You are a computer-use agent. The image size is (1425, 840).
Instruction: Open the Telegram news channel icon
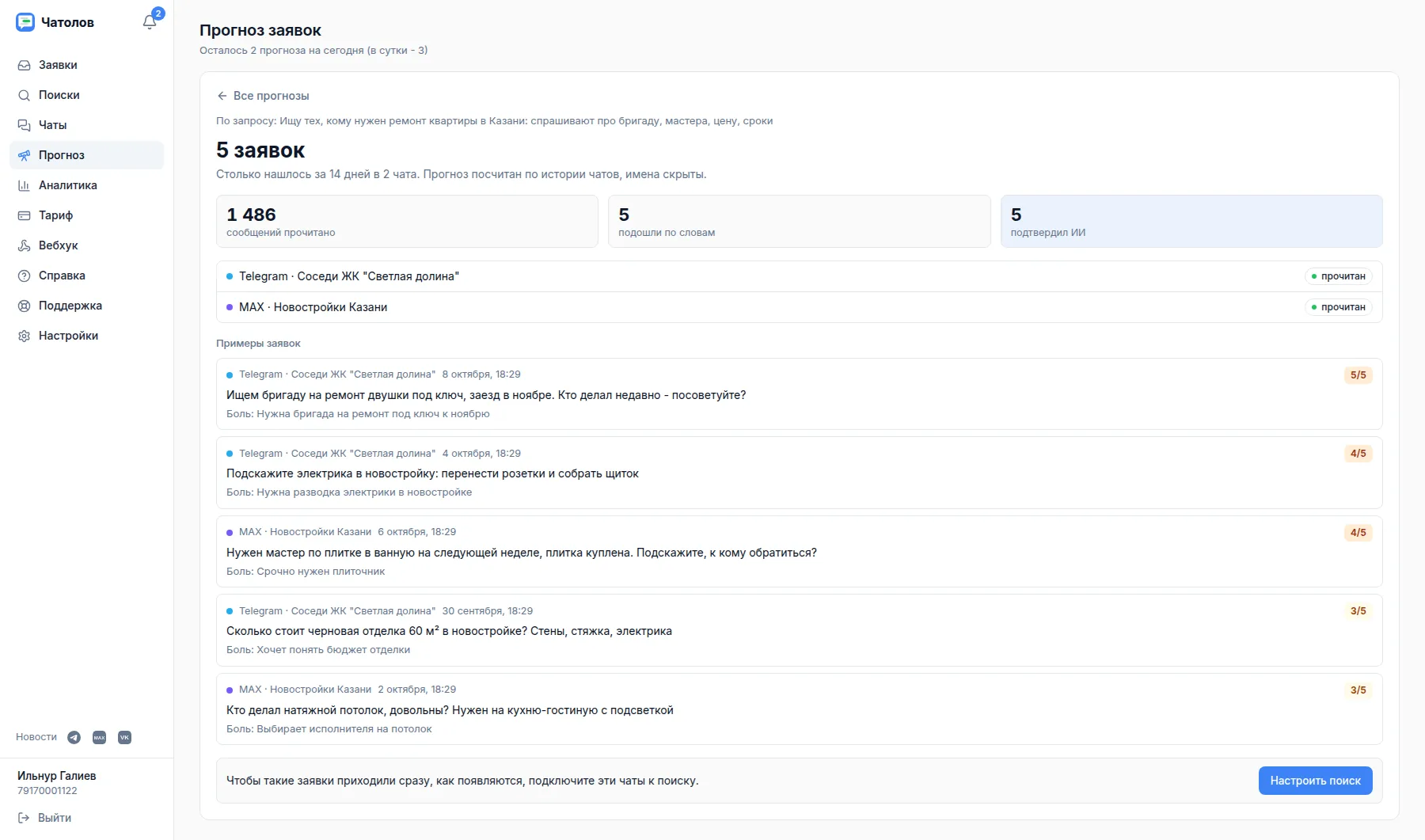point(74,737)
